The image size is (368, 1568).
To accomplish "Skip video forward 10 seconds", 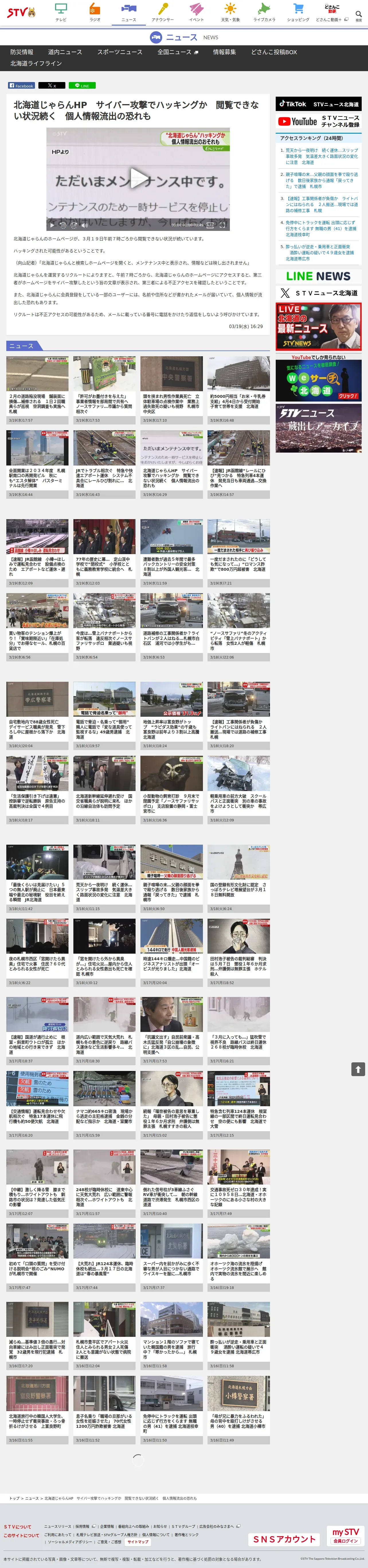I will (x=74, y=225).
